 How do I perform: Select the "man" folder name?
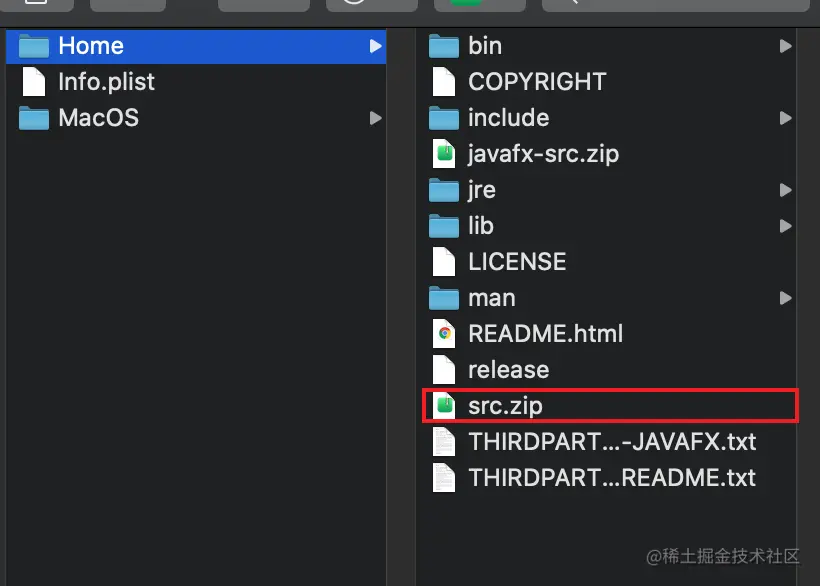click(x=492, y=298)
